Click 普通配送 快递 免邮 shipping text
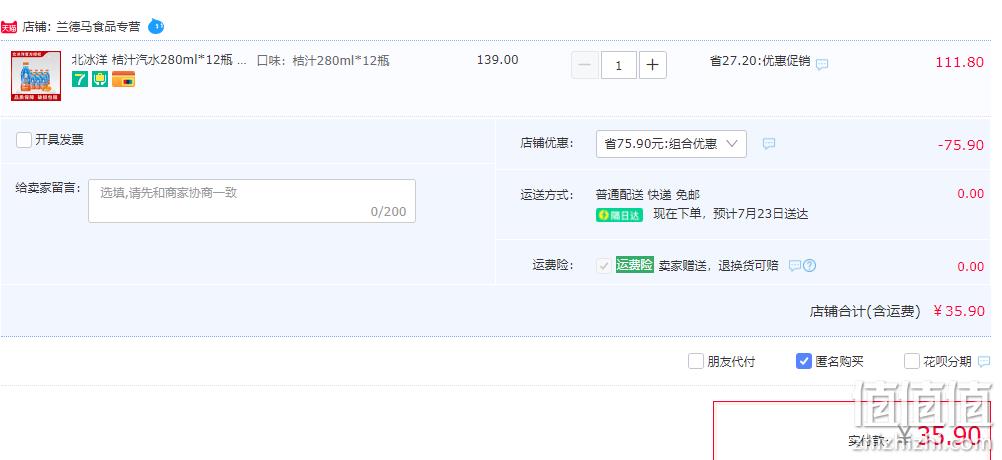 click(x=648, y=194)
